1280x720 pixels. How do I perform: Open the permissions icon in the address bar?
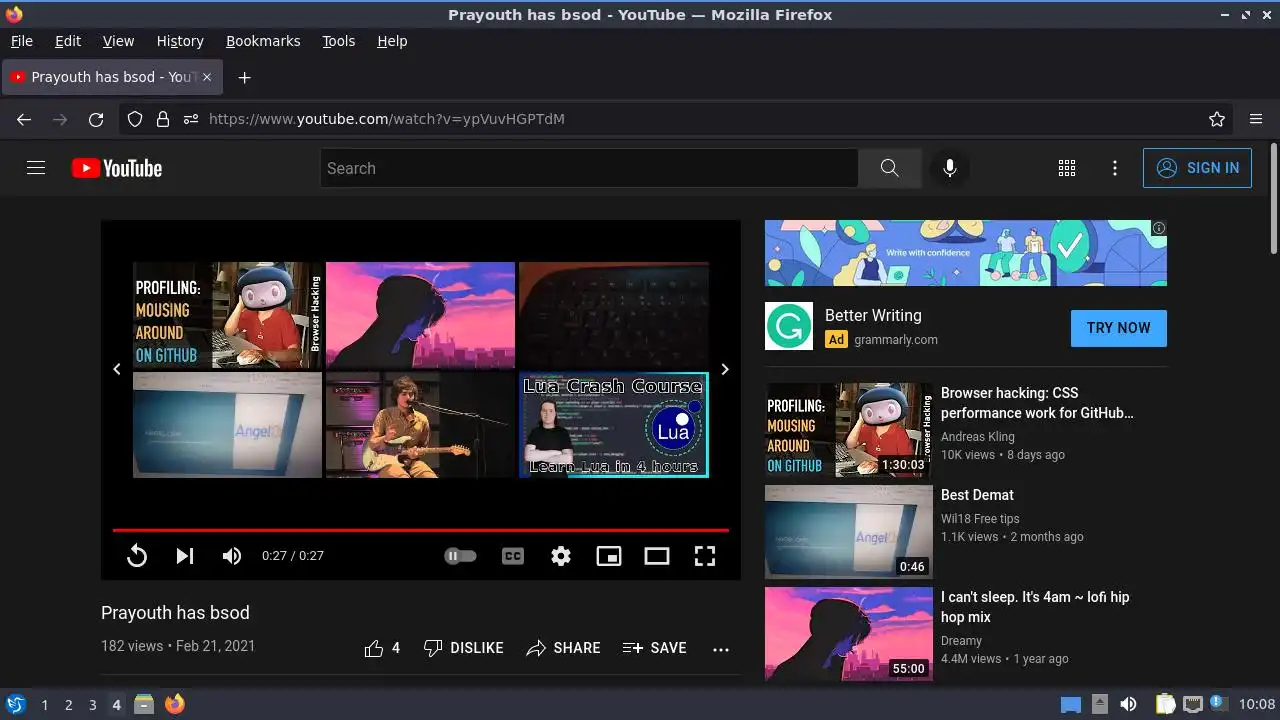point(191,119)
